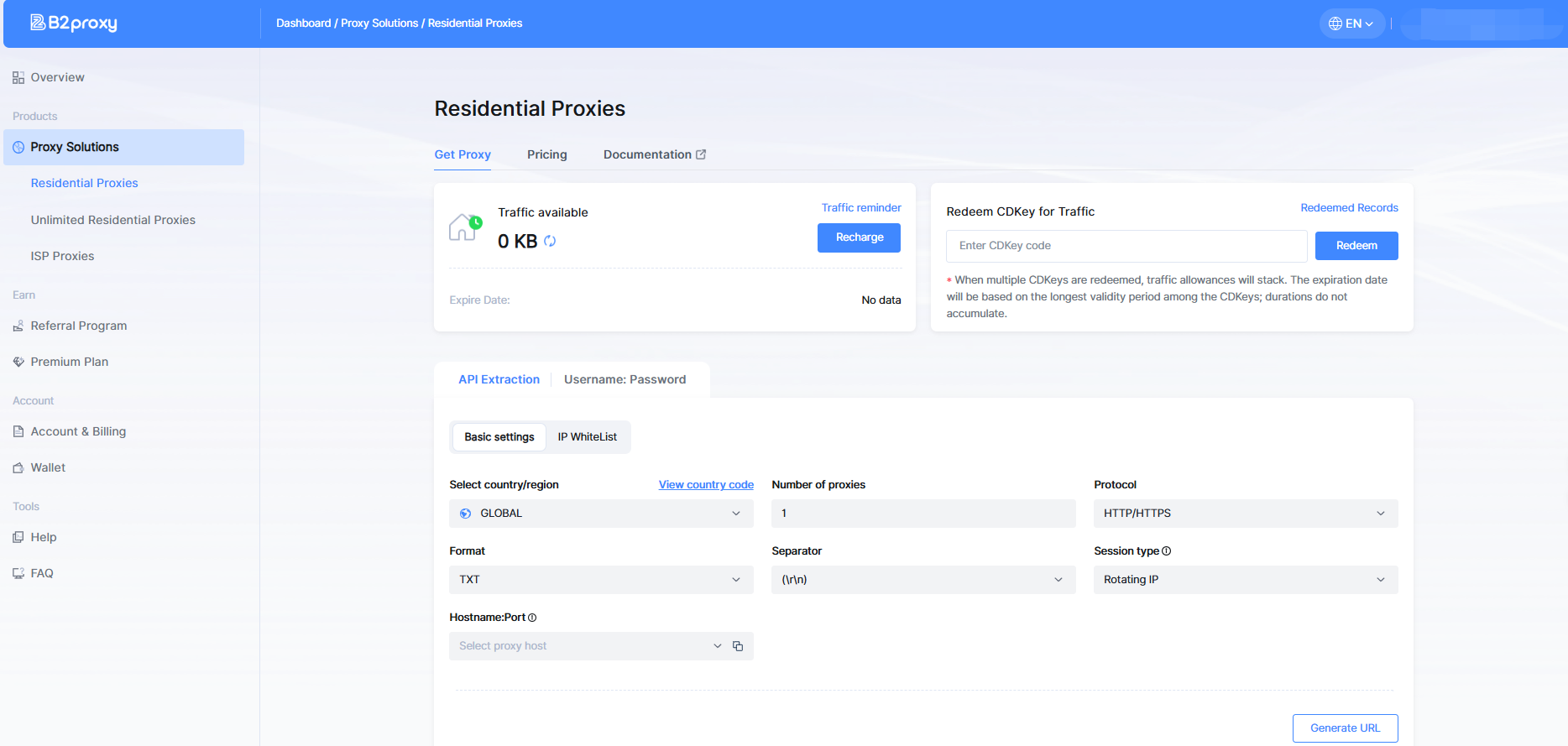Click the Session type info icon
Viewport: 1568px width, 746px height.
pos(1166,551)
